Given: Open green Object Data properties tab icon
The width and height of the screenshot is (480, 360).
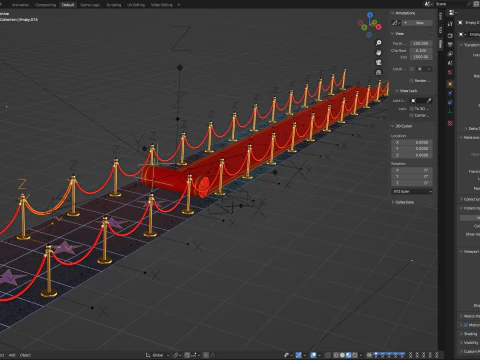Looking at the screenshot, I should (x=450, y=112).
